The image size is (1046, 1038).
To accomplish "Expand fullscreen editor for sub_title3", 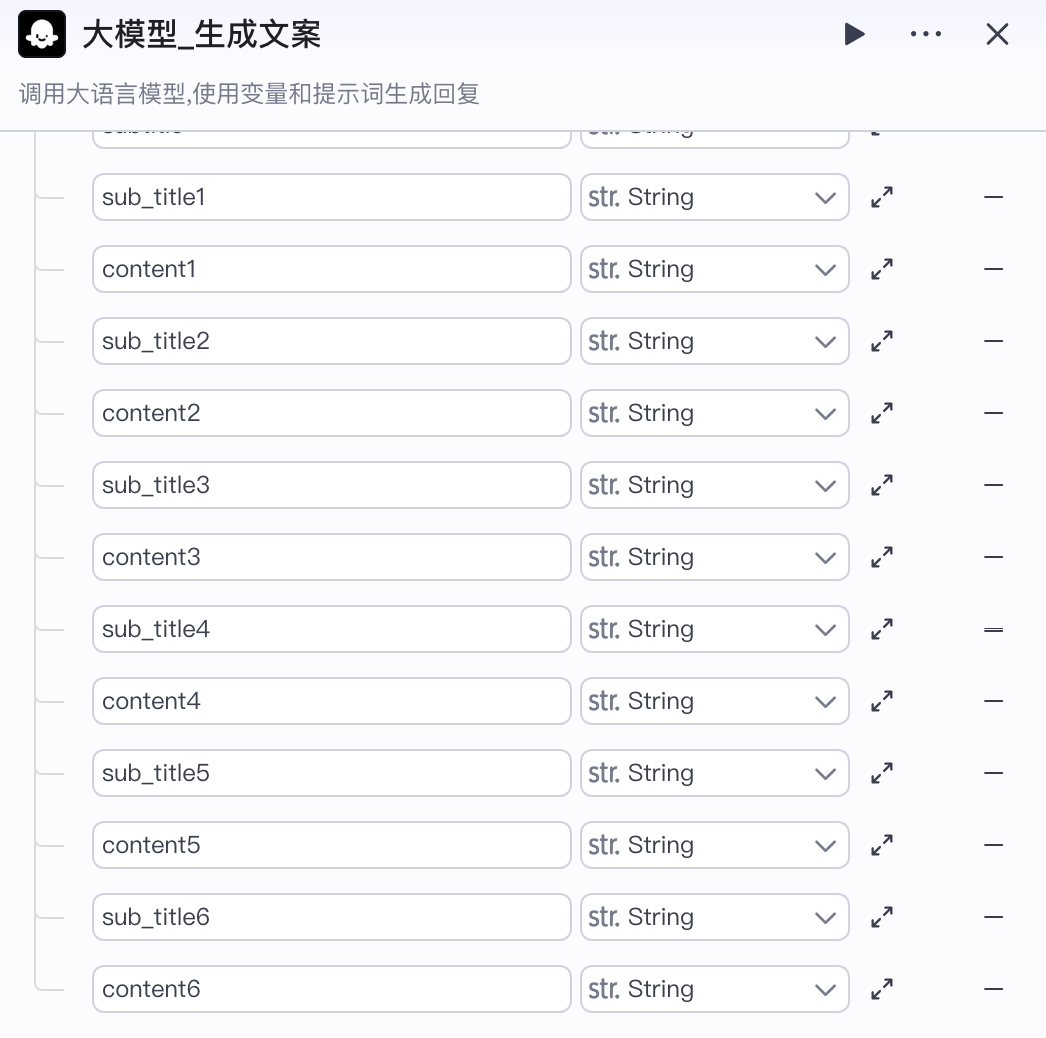I will (881, 485).
